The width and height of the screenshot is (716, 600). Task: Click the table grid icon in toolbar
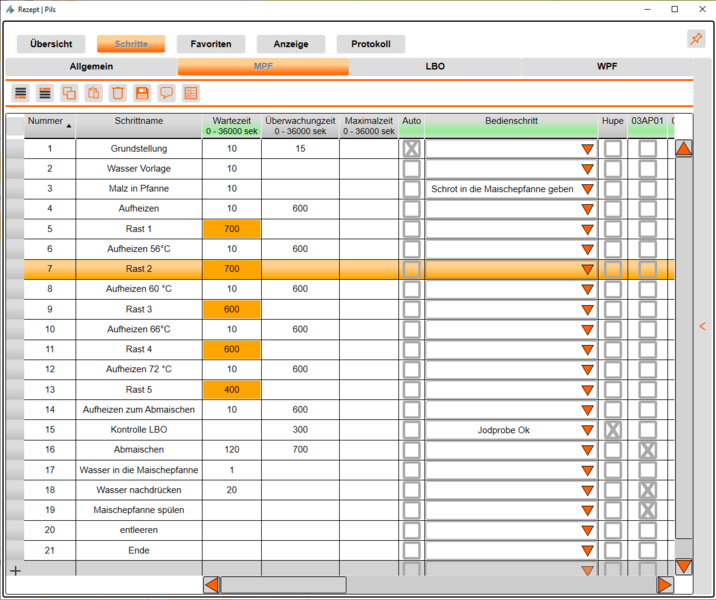(x=191, y=93)
